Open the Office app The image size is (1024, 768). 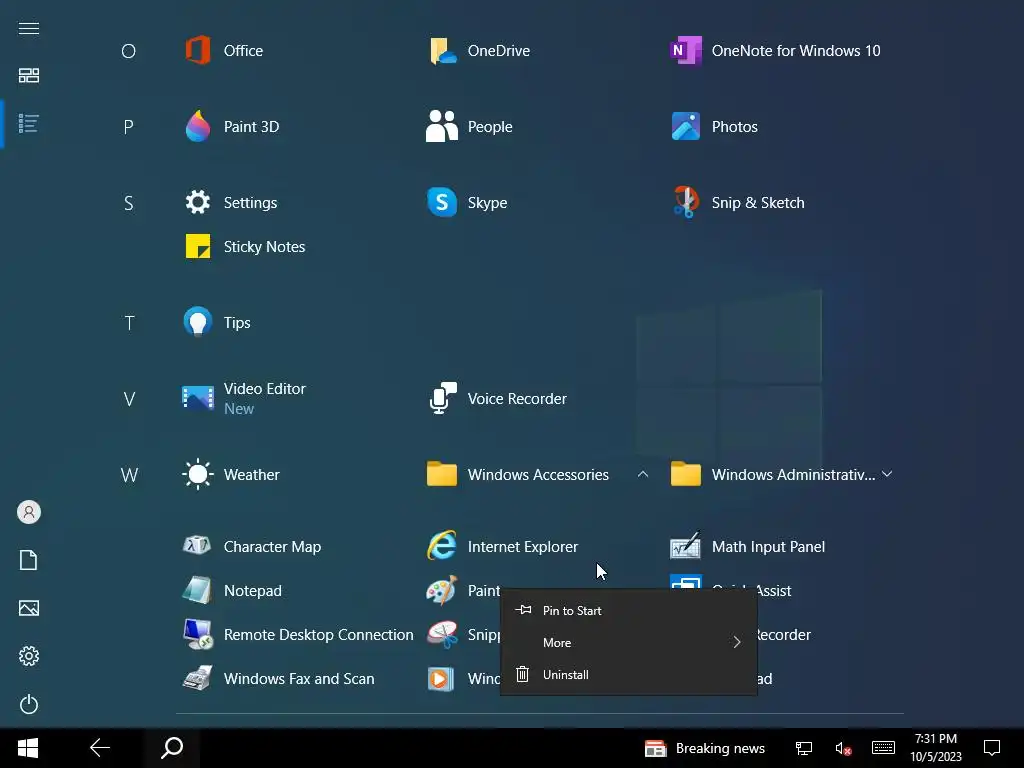225,51
